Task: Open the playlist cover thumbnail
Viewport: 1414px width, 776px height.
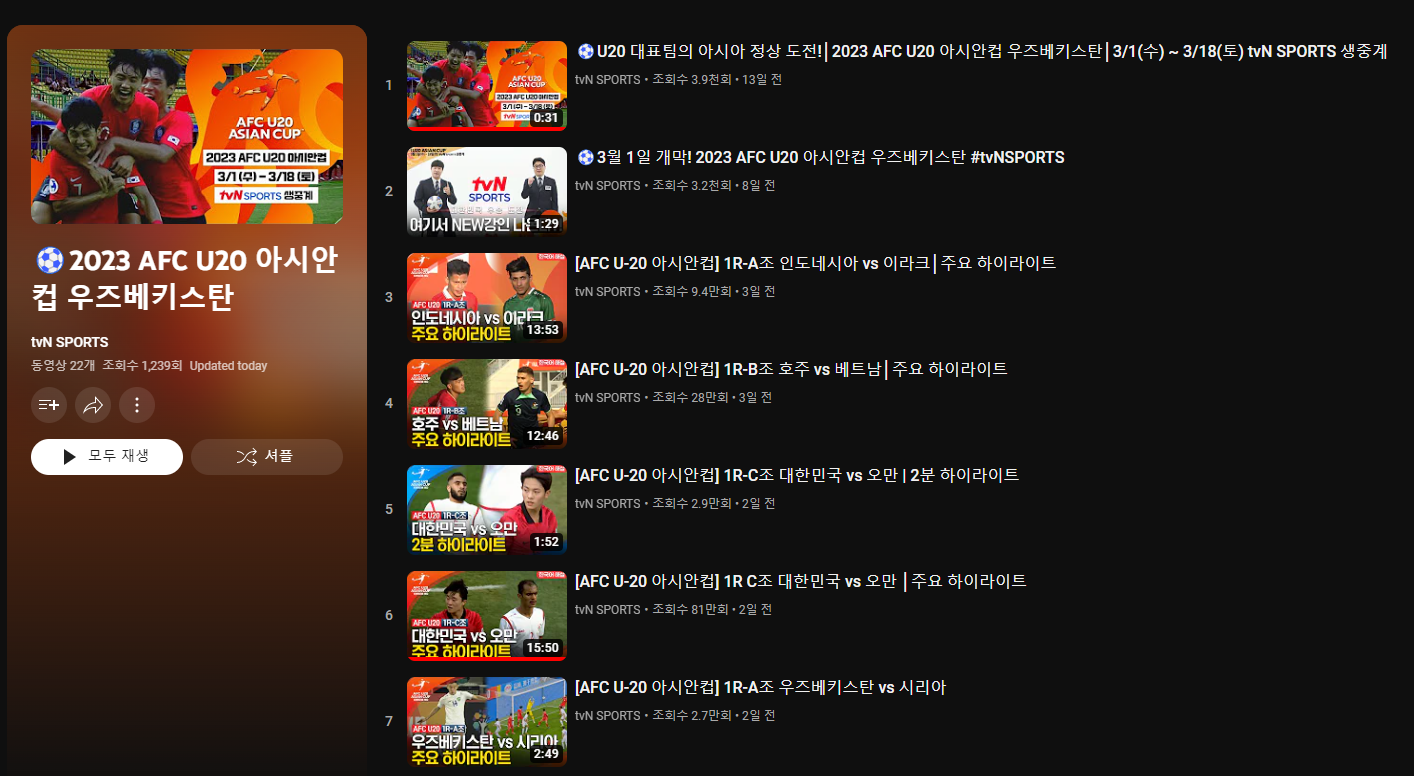Action: pyautogui.click(x=187, y=136)
